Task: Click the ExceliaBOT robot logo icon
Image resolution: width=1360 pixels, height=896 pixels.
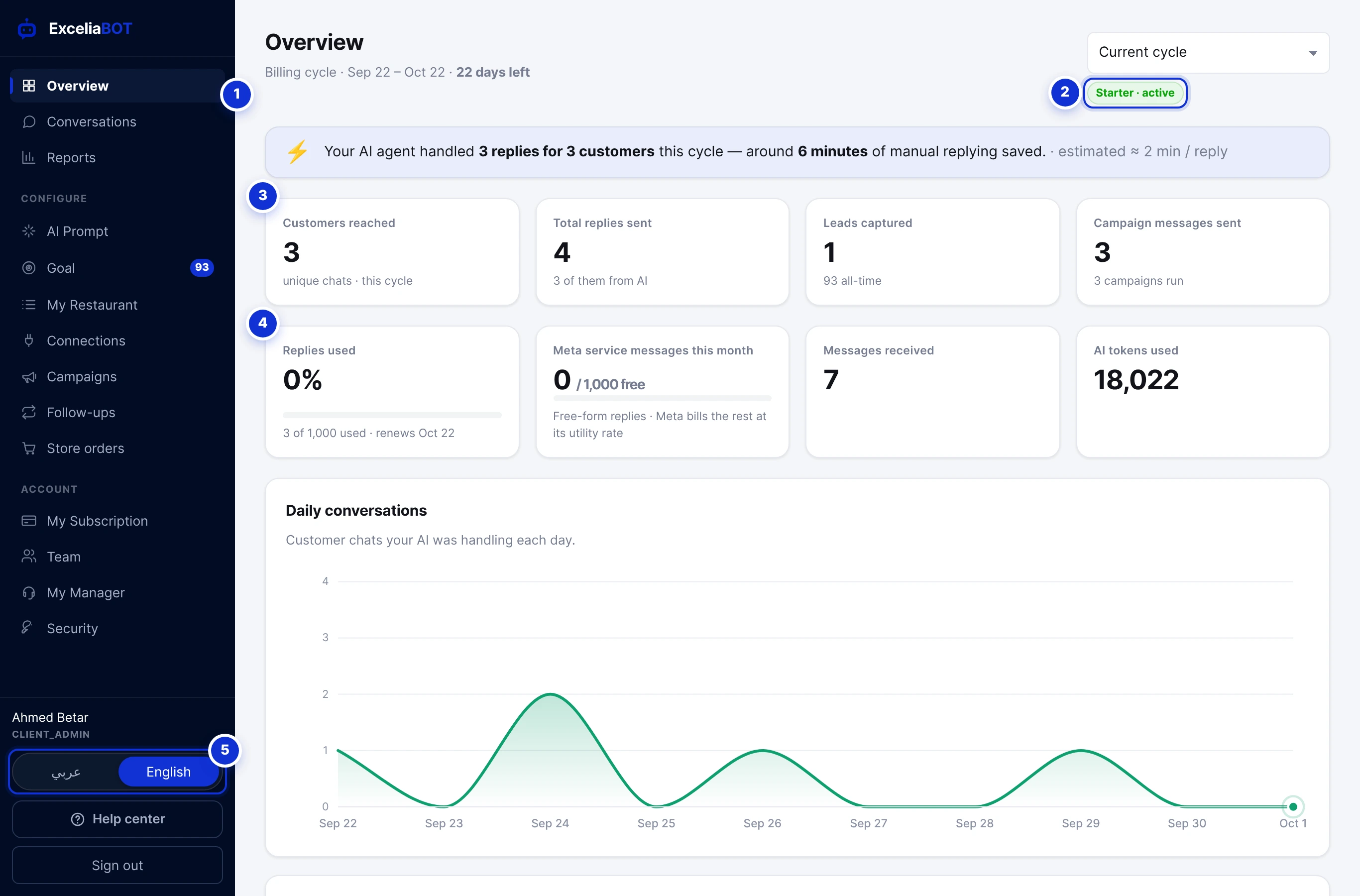Action: coord(27,28)
